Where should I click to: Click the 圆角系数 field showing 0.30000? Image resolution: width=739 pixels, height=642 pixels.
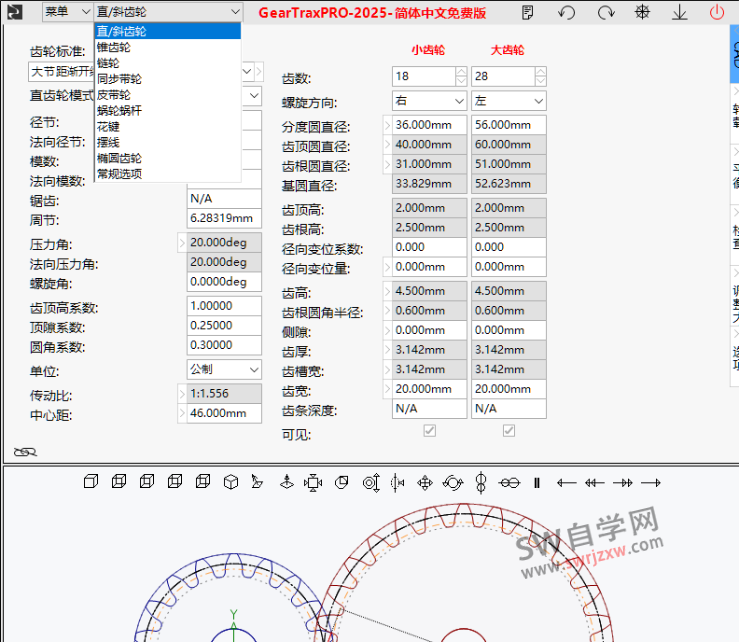tap(224, 345)
